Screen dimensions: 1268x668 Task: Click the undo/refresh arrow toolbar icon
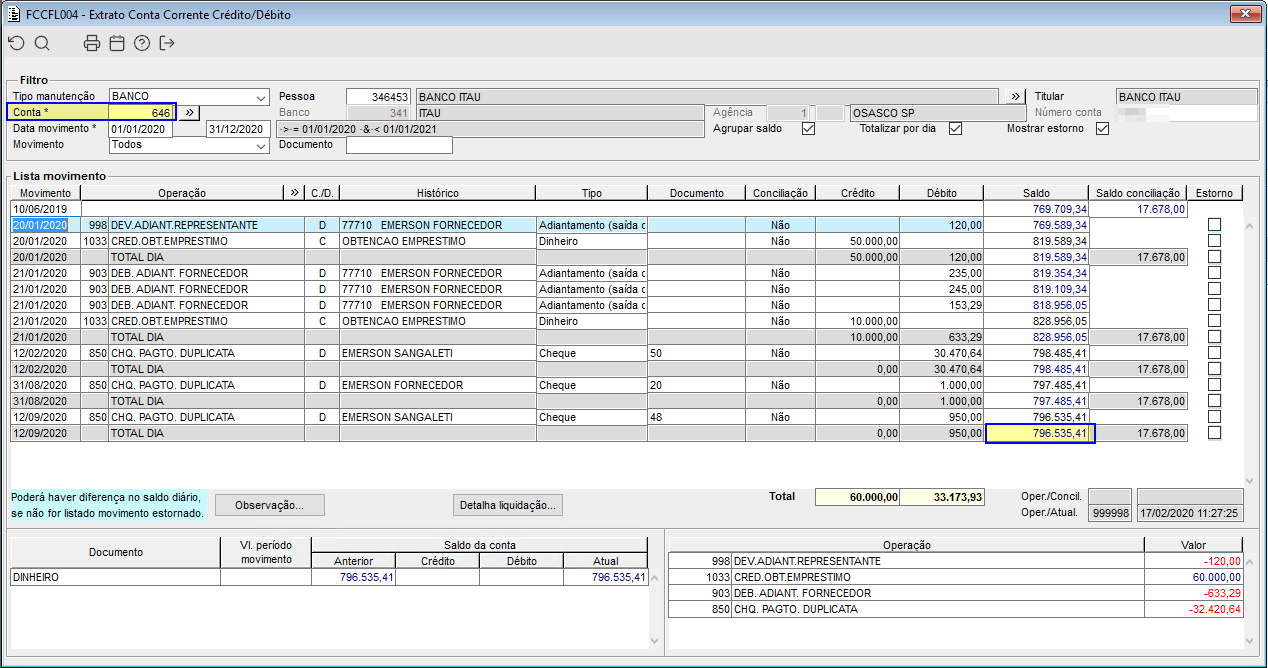(x=16, y=43)
